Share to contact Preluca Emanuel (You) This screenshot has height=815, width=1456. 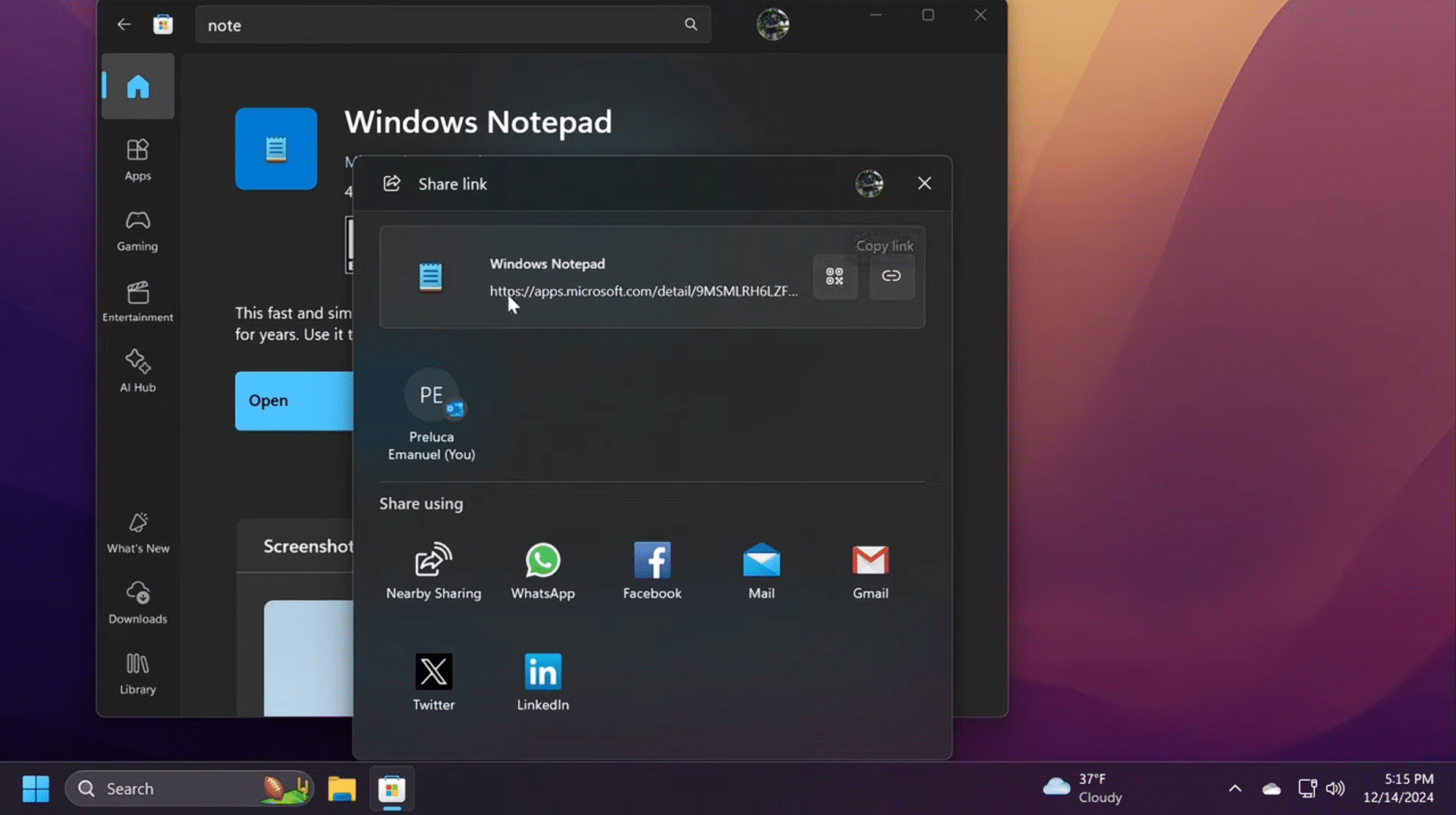point(431,415)
